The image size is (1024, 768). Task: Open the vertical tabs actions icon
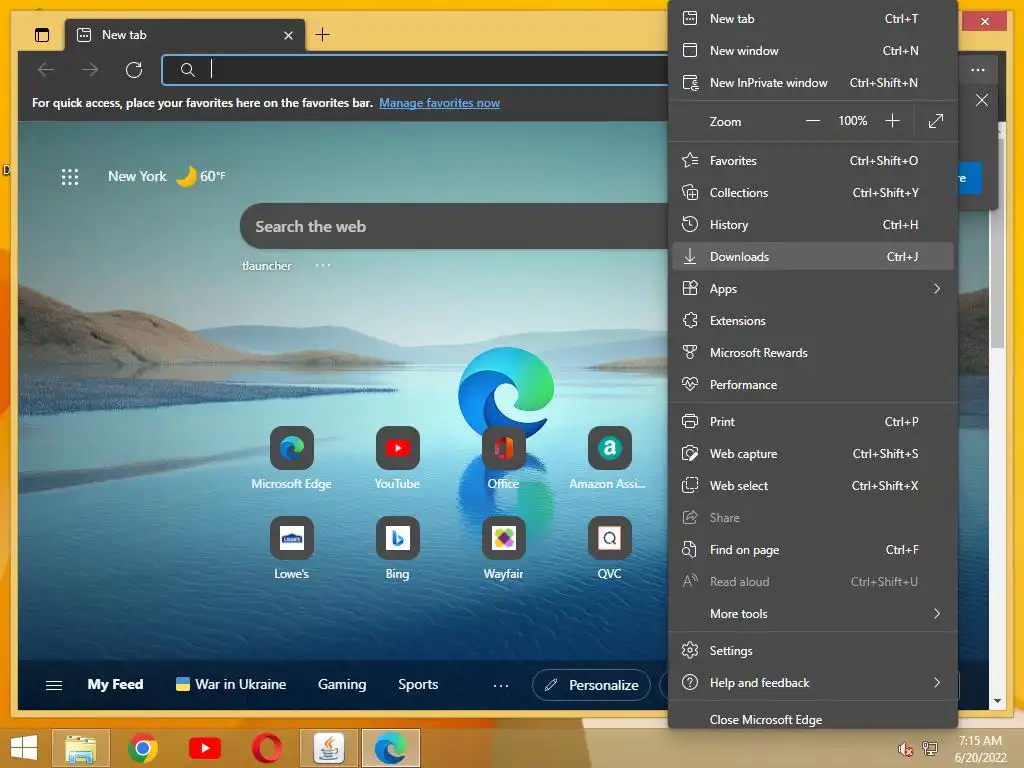(x=42, y=35)
